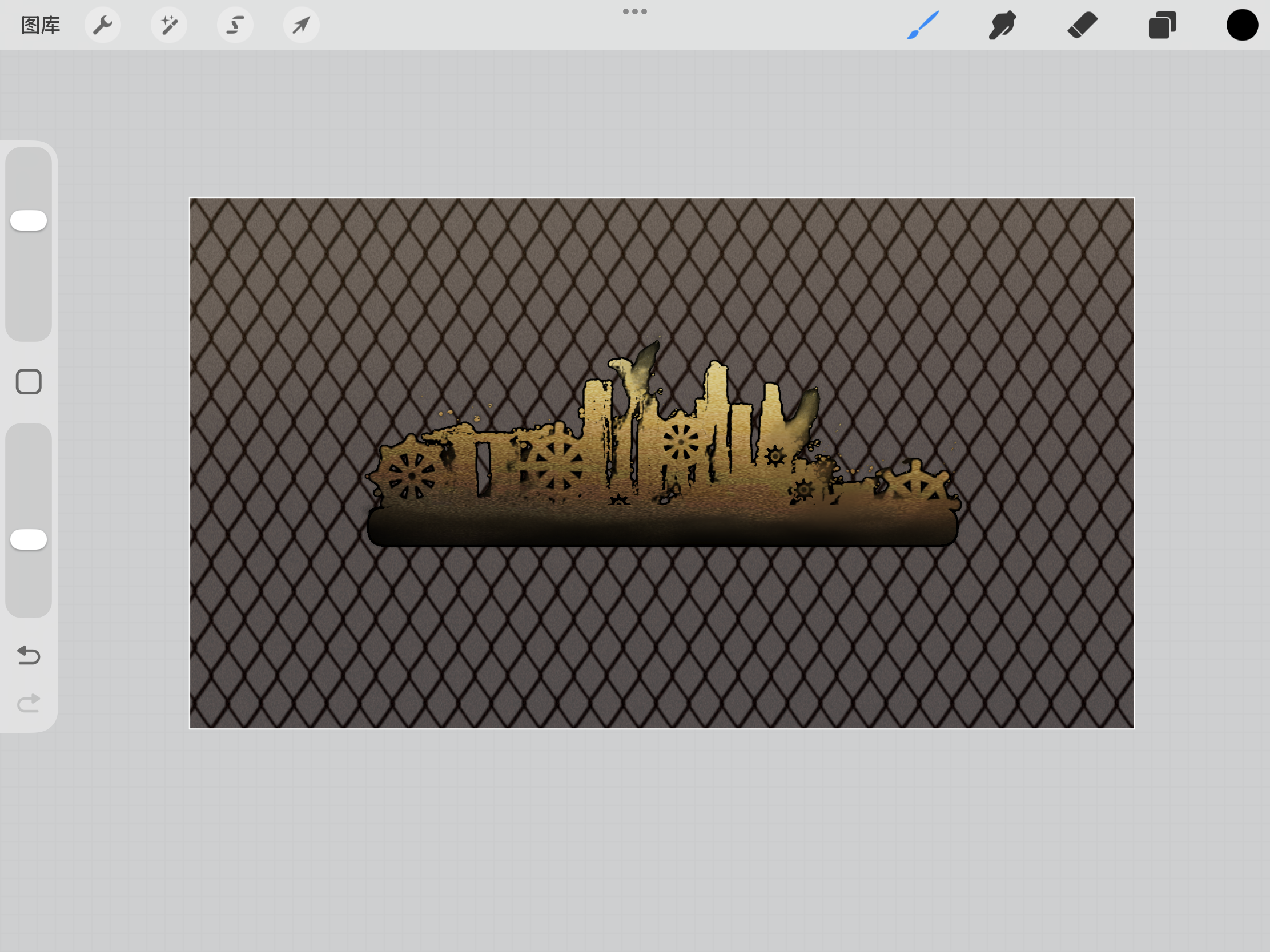Click the brush opacity slider handle
The image size is (1270, 952).
(x=29, y=539)
